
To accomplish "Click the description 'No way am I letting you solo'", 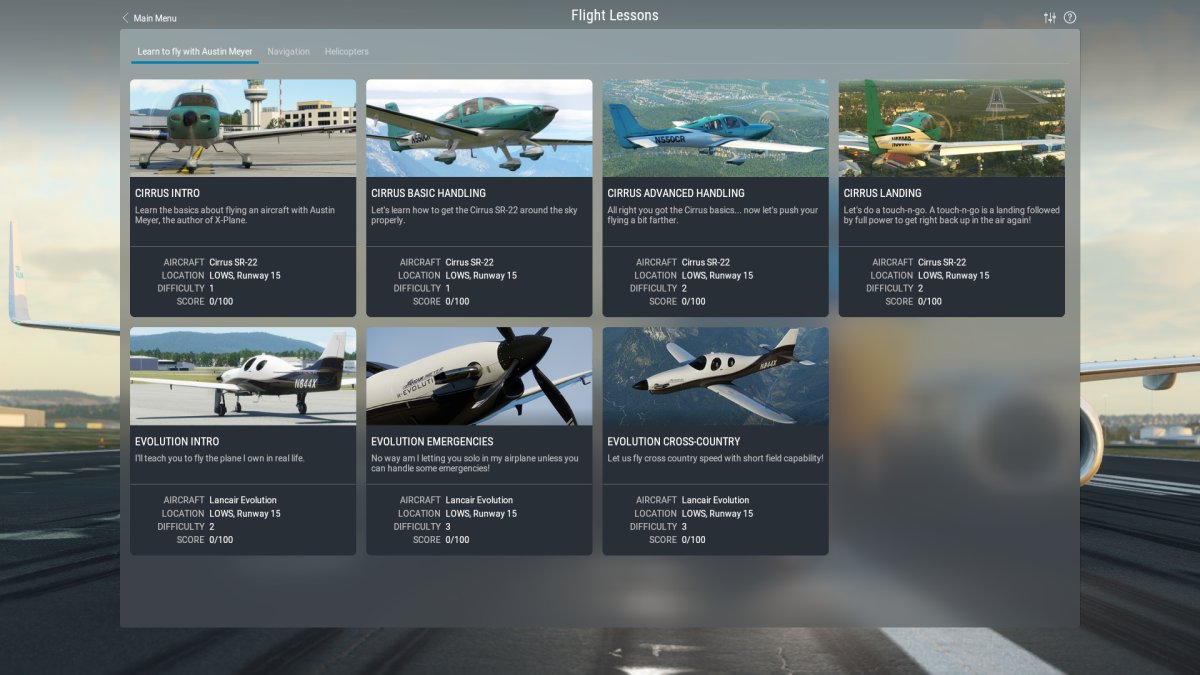I will coord(475,463).
